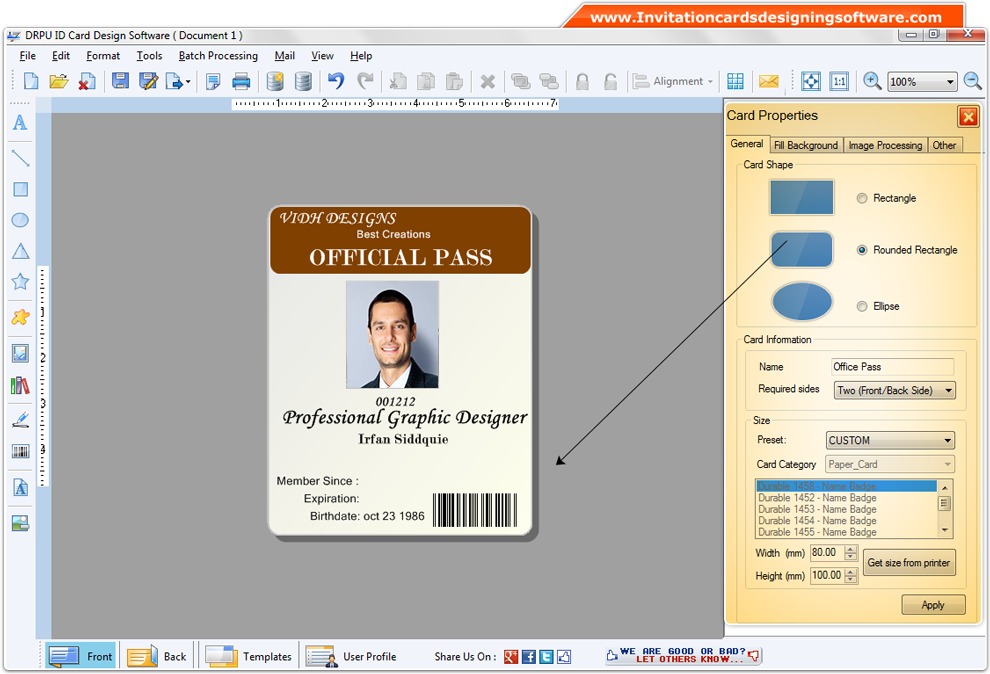
Task: Switch to Fill Background tab
Action: pyautogui.click(x=806, y=145)
